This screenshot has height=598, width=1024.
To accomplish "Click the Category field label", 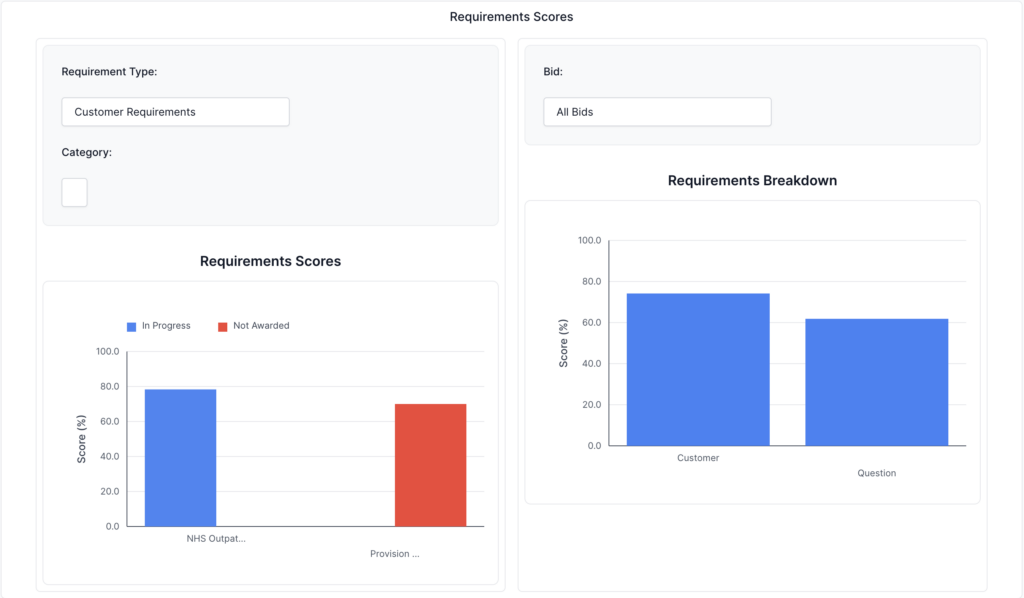I will 87,153.
